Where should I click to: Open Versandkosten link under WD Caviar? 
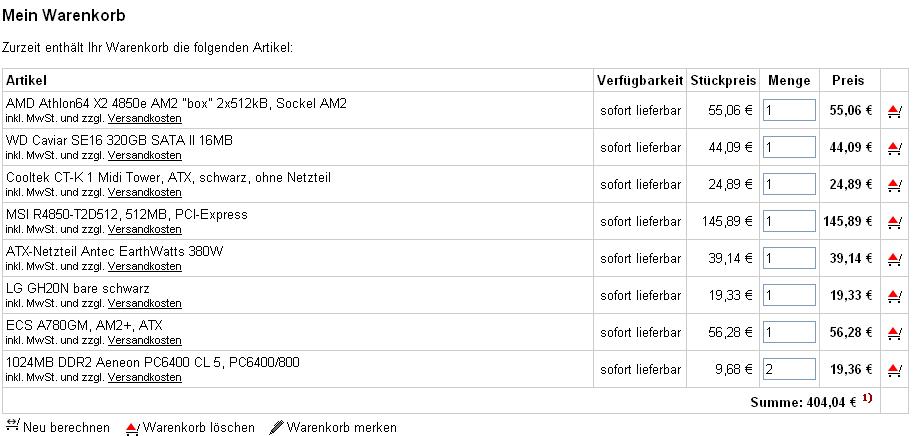click(144, 155)
